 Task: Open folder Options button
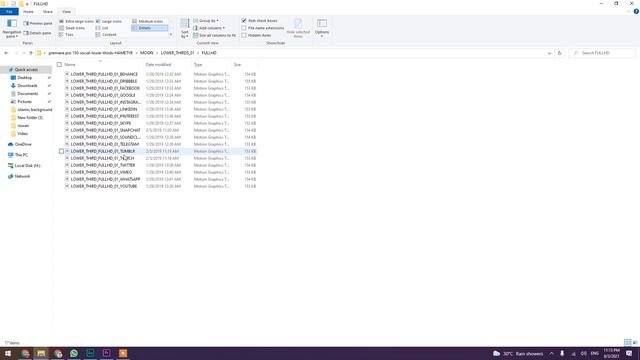click(322, 28)
